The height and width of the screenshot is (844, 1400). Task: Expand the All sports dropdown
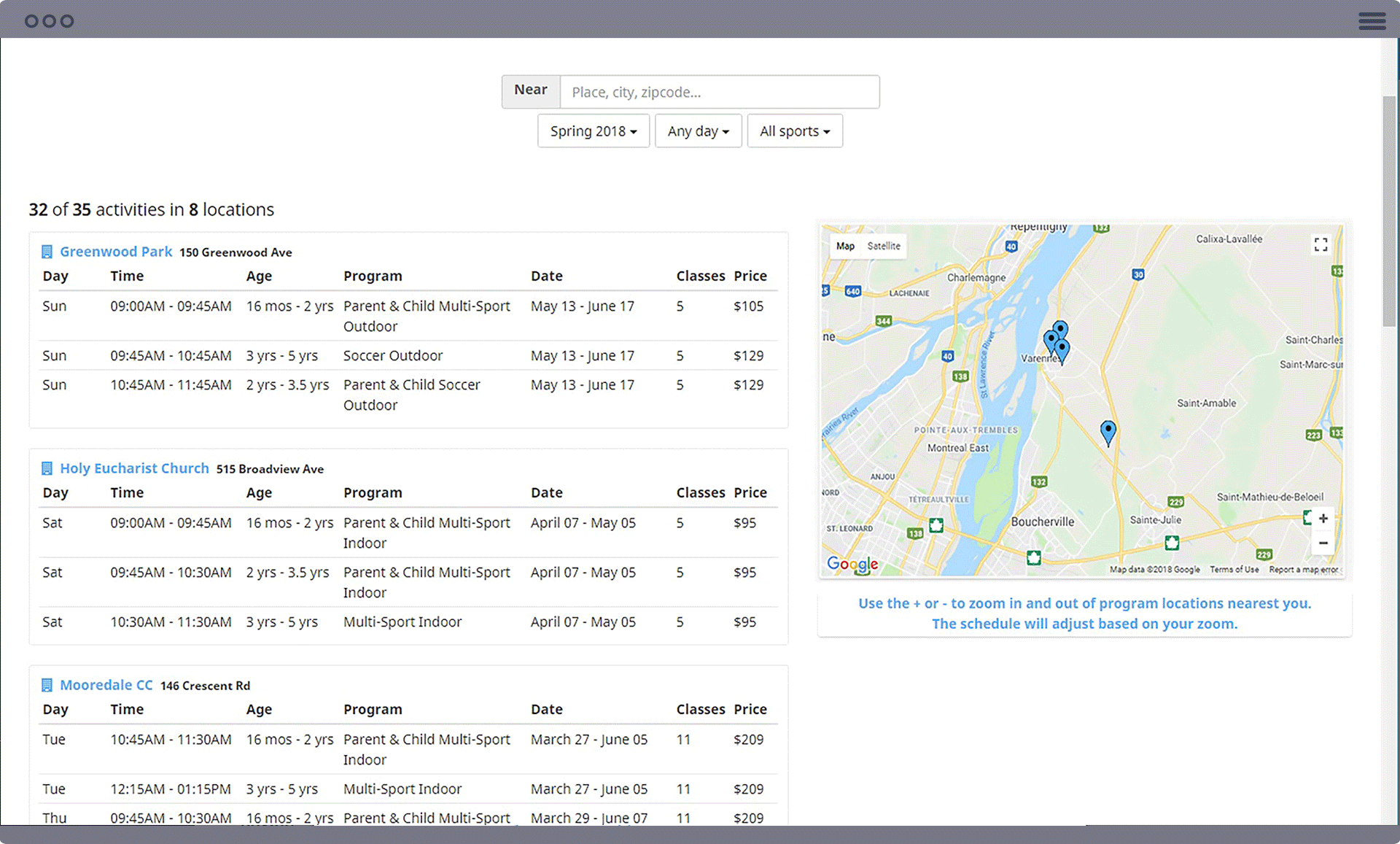[795, 131]
